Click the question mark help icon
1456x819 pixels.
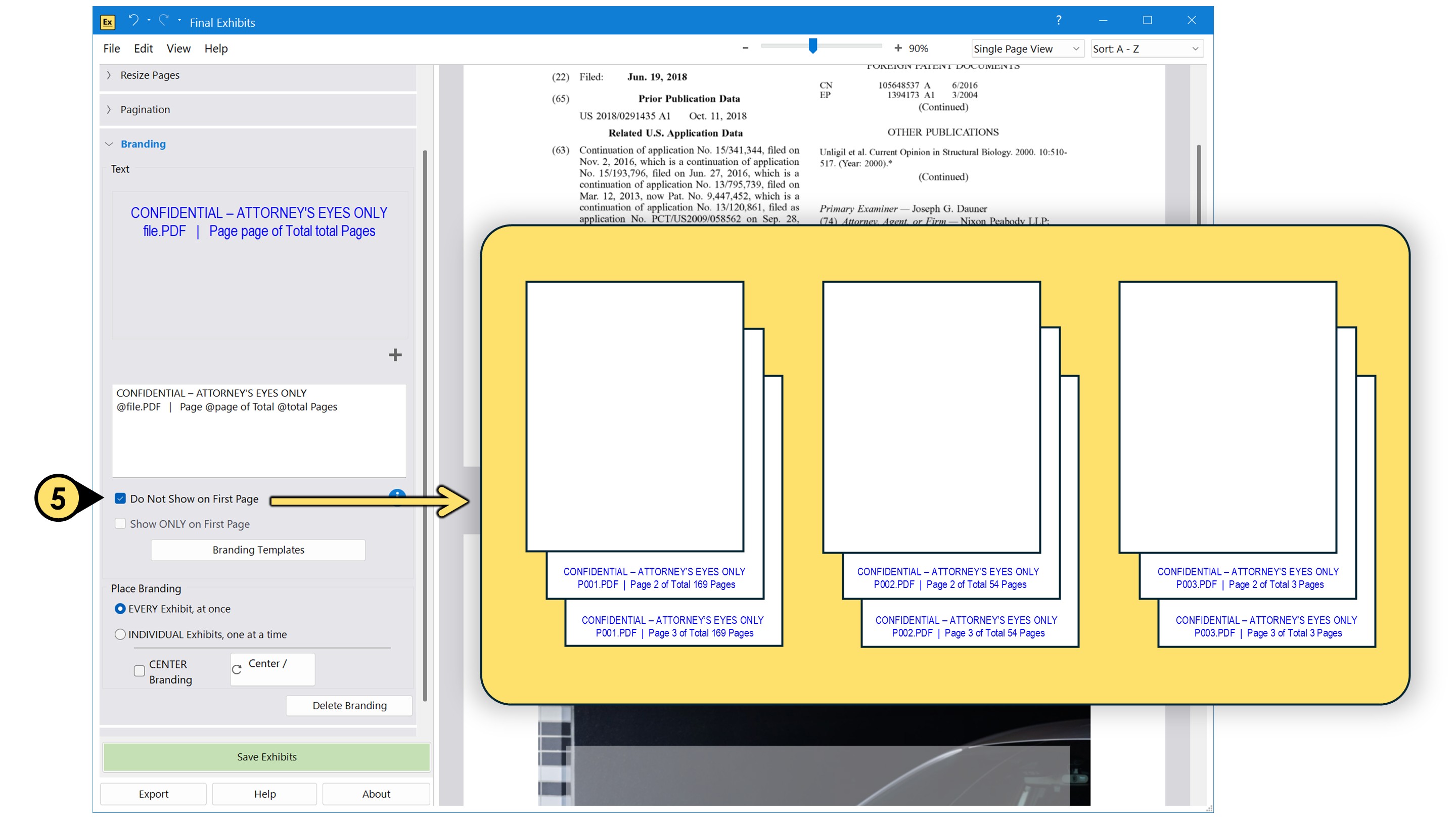tap(1059, 20)
